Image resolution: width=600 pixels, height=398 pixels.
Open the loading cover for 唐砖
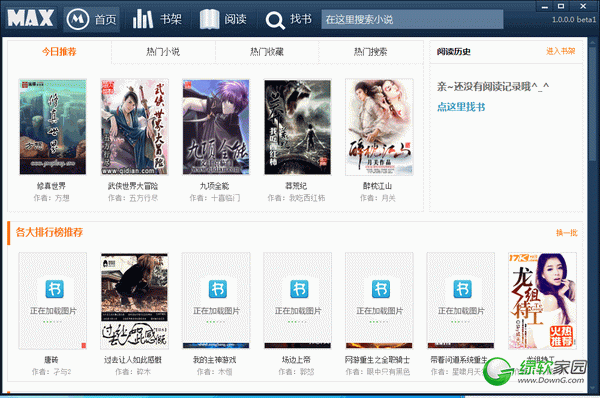(x=53, y=301)
